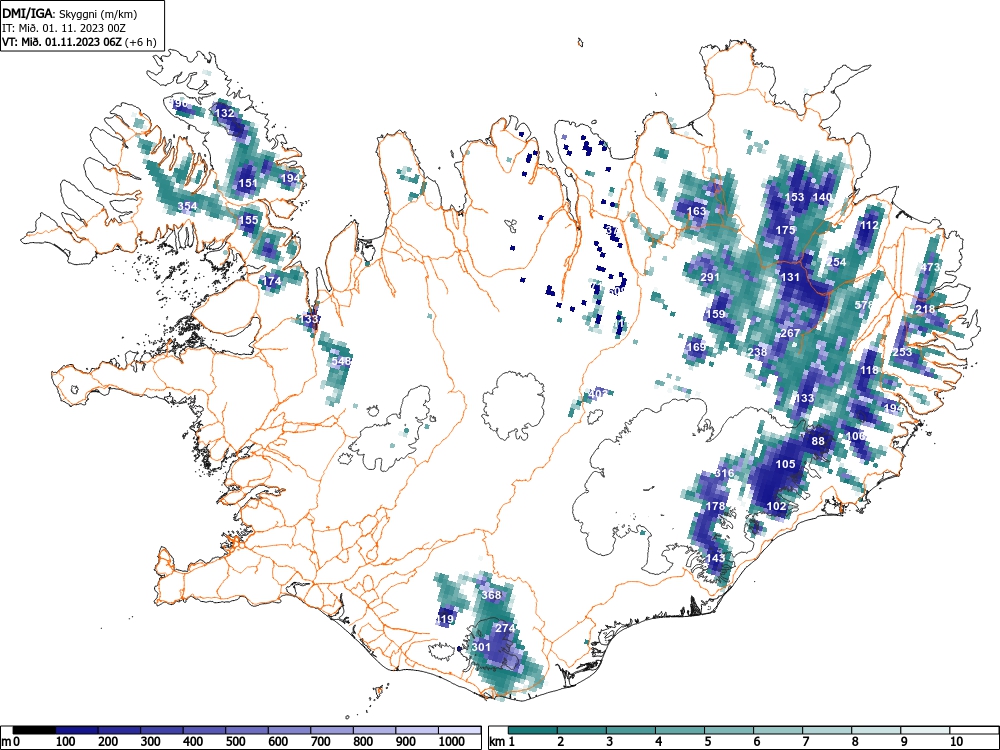Image resolution: width=1000 pixels, height=750 pixels.
Task: Click the '159' visibility value
Action: pos(716,314)
